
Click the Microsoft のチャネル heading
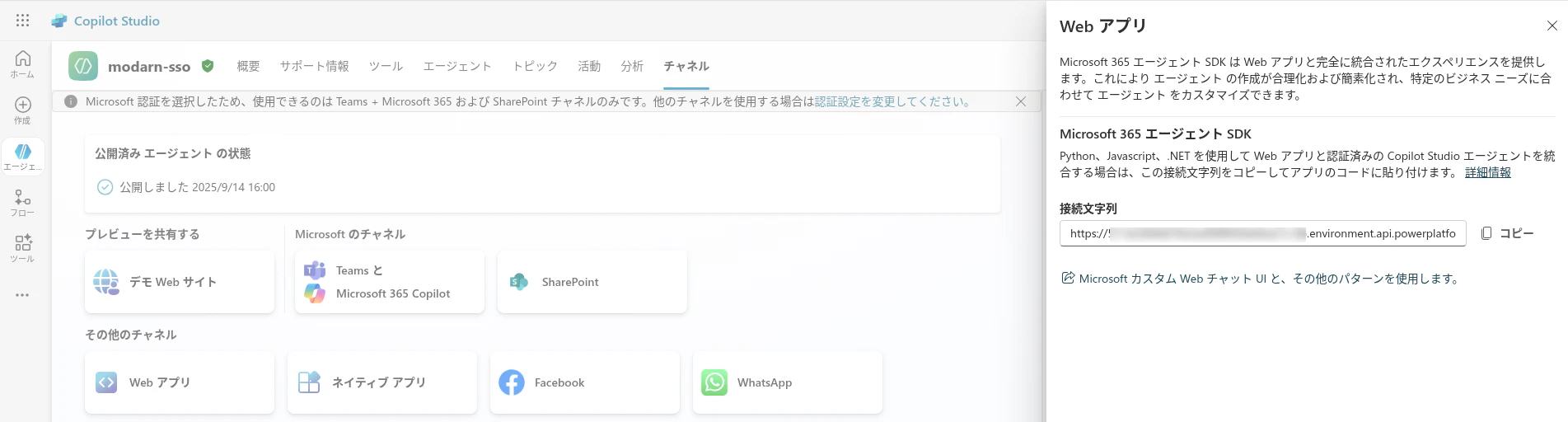[x=350, y=234]
